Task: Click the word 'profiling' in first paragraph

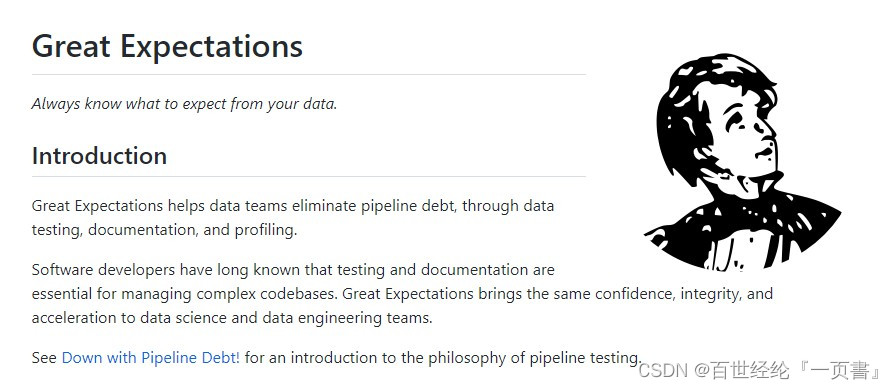Action: coord(264,230)
